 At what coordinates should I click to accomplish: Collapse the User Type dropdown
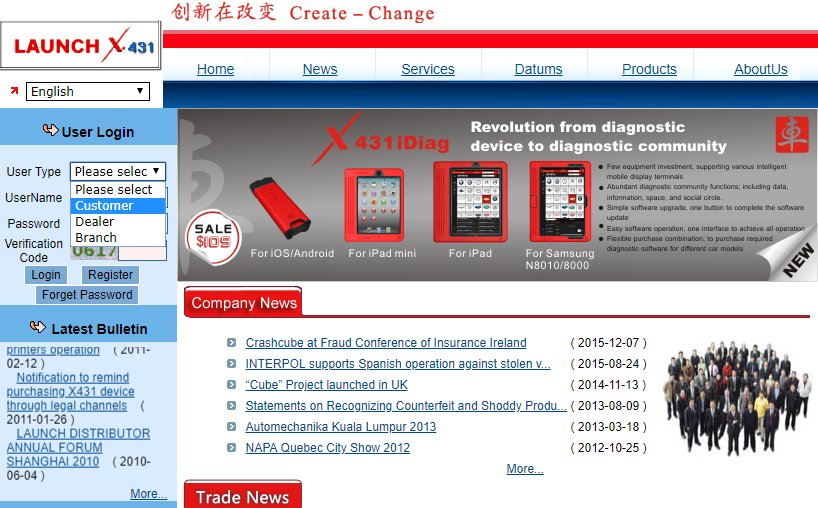point(118,172)
